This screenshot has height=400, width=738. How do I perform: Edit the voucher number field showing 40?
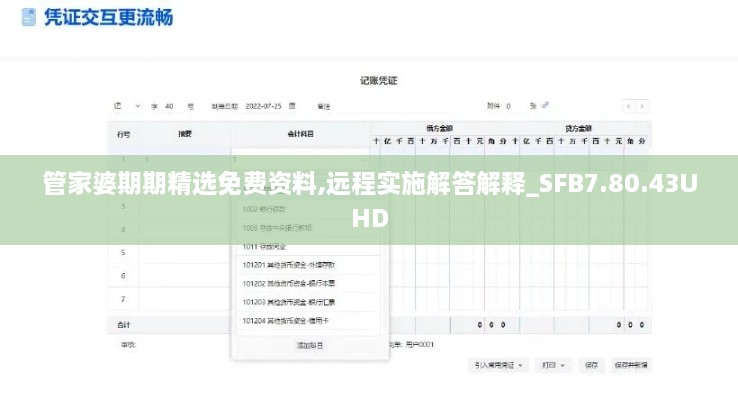(x=169, y=106)
